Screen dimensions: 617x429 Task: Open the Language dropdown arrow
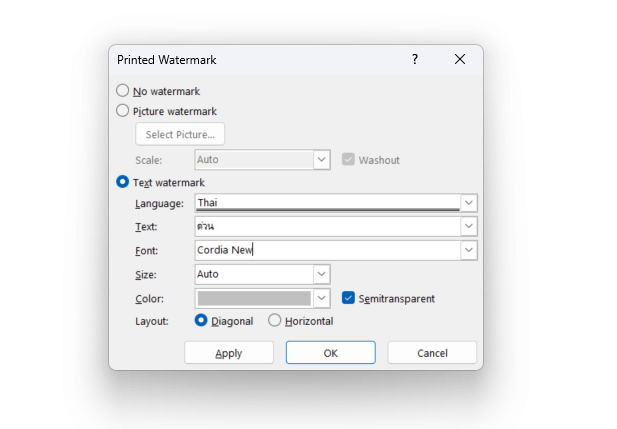pyautogui.click(x=469, y=203)
